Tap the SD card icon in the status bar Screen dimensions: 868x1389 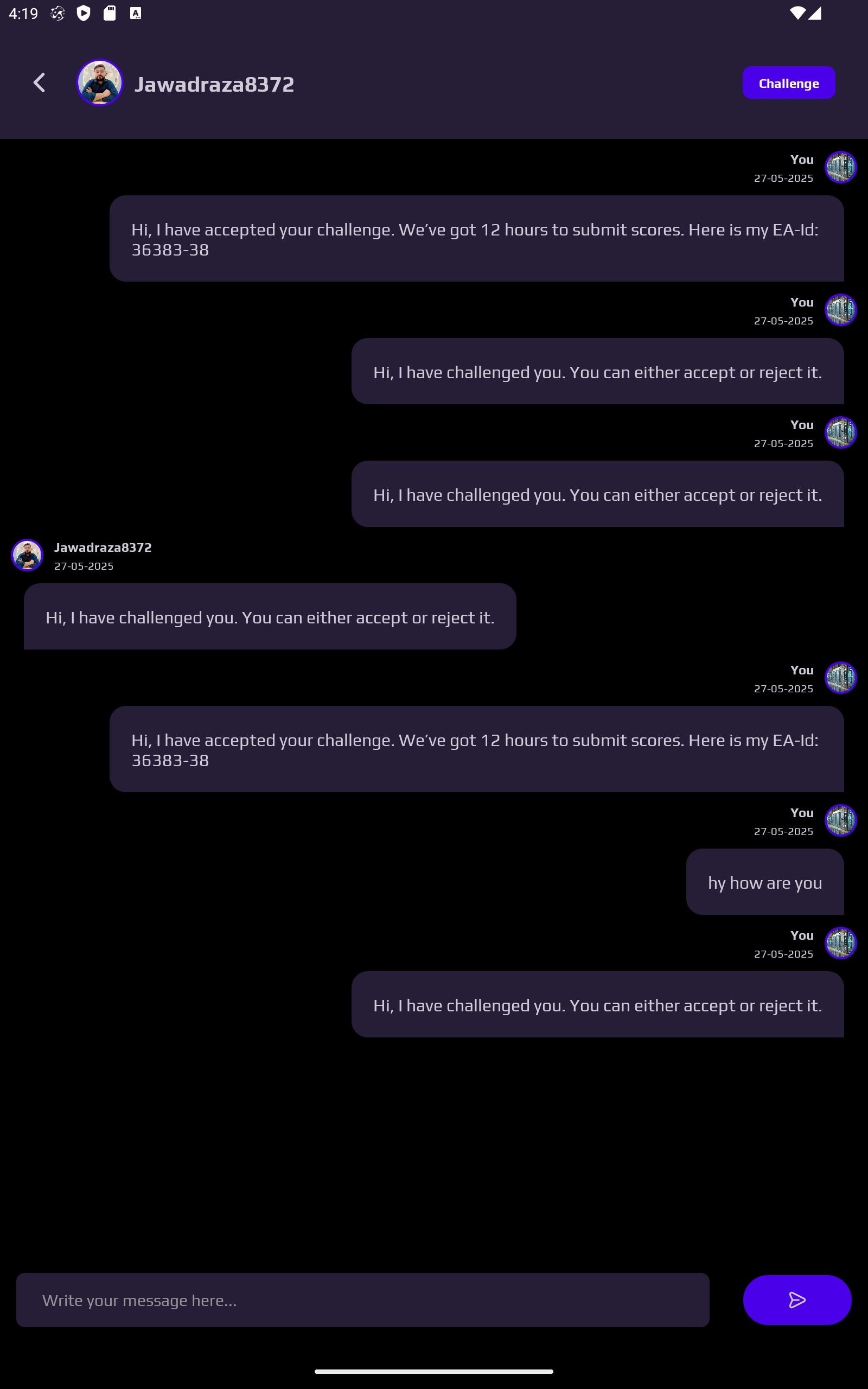coord(109,13)
